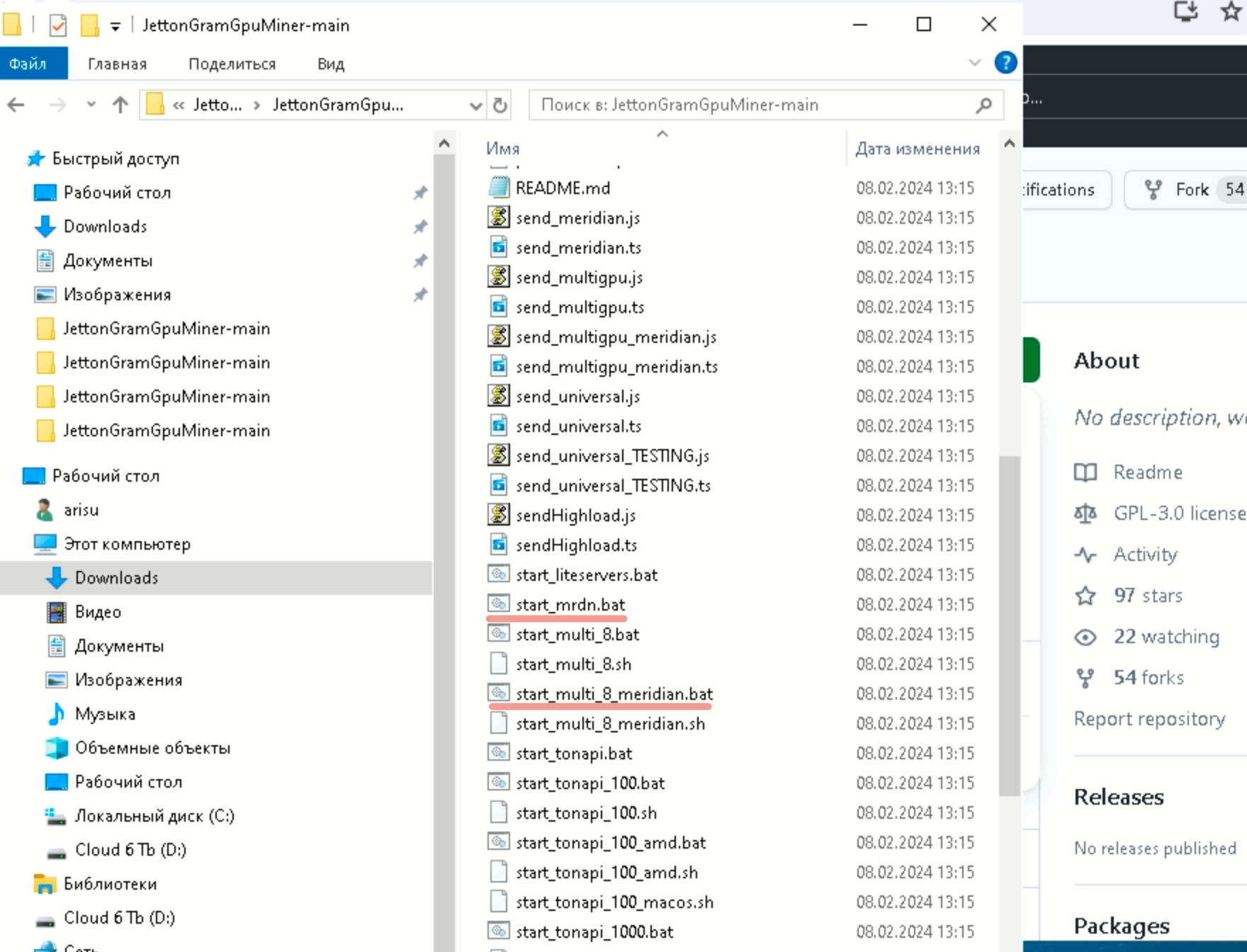The height and width of the screenshot is (952, 1247).
Task: Click the navigation pane scroll up arrow
Action: tap(444, 144)
